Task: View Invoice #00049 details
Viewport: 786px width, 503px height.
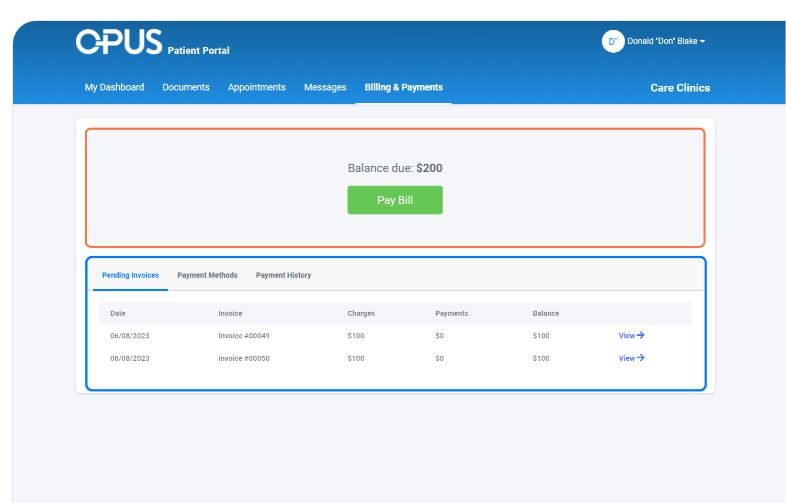Action: click(x=632, y=336)
